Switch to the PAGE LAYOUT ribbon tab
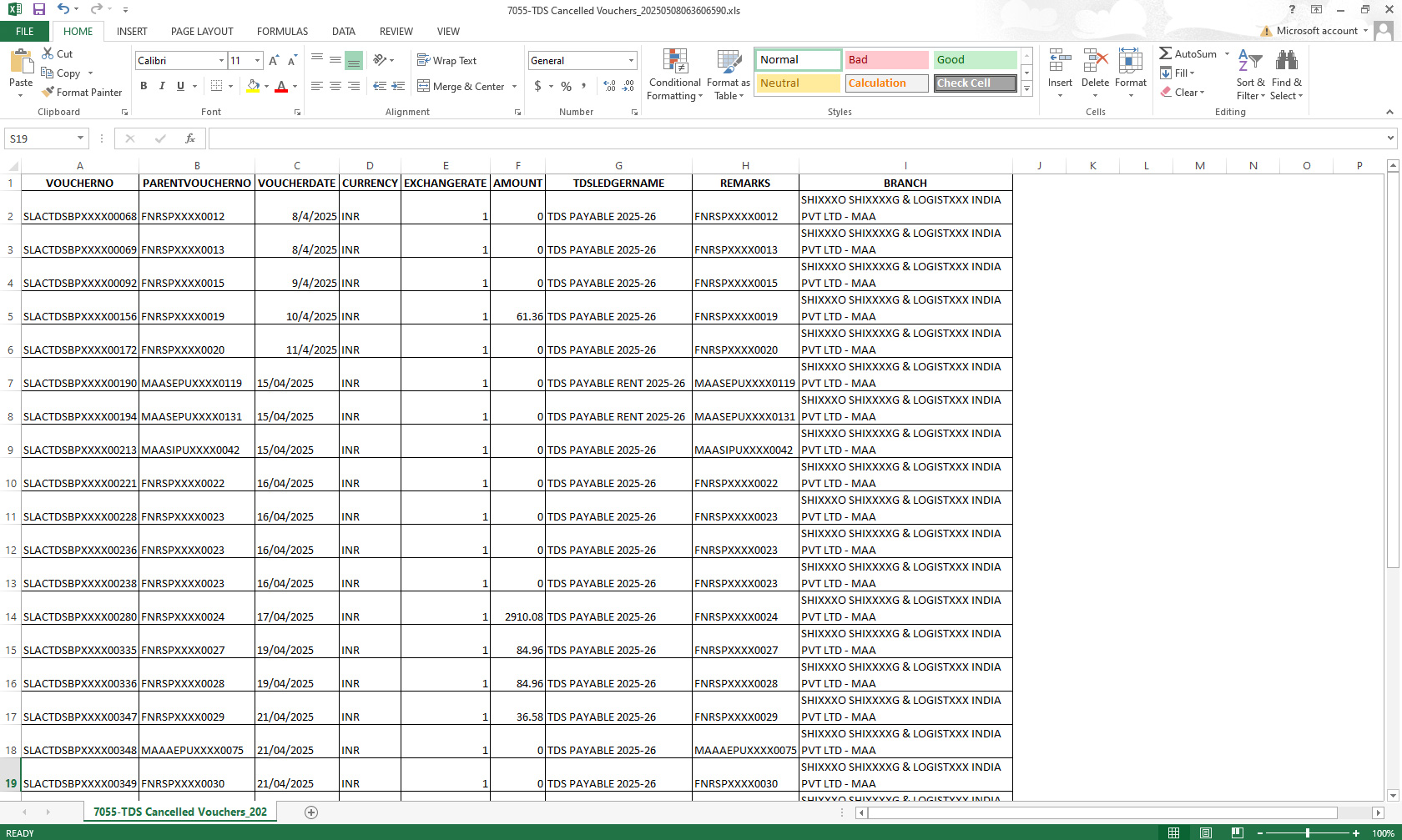Screen dimensions: 1402x840 (x=202, y=32)
